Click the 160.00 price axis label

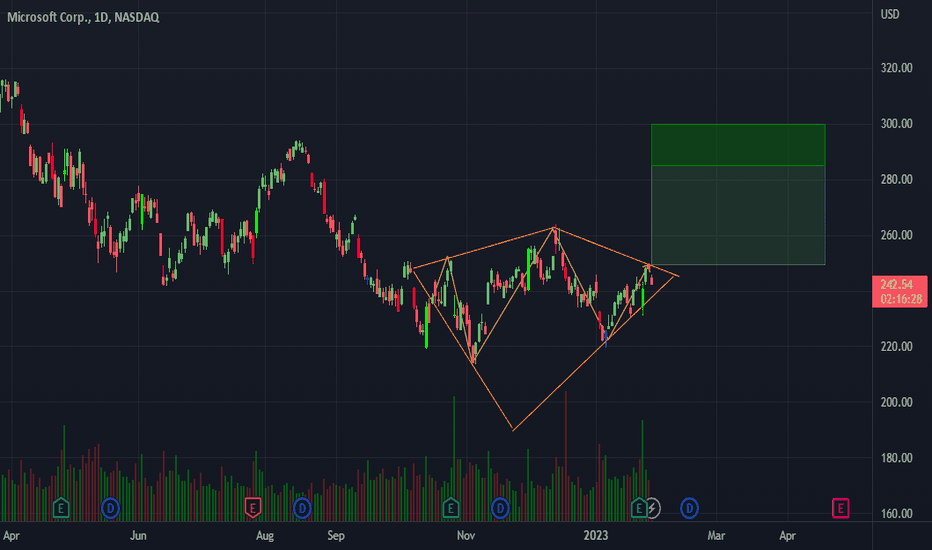(896, 513)
